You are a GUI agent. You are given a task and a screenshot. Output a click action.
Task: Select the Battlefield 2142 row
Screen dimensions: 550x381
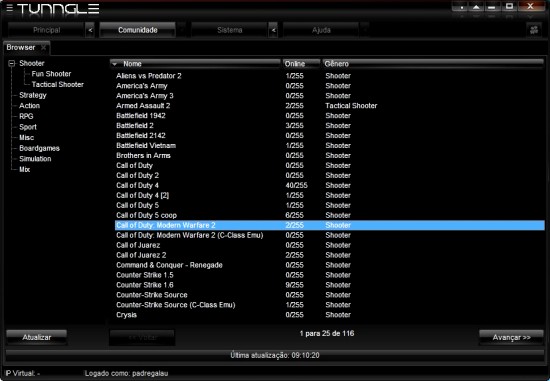pos(329,135)
